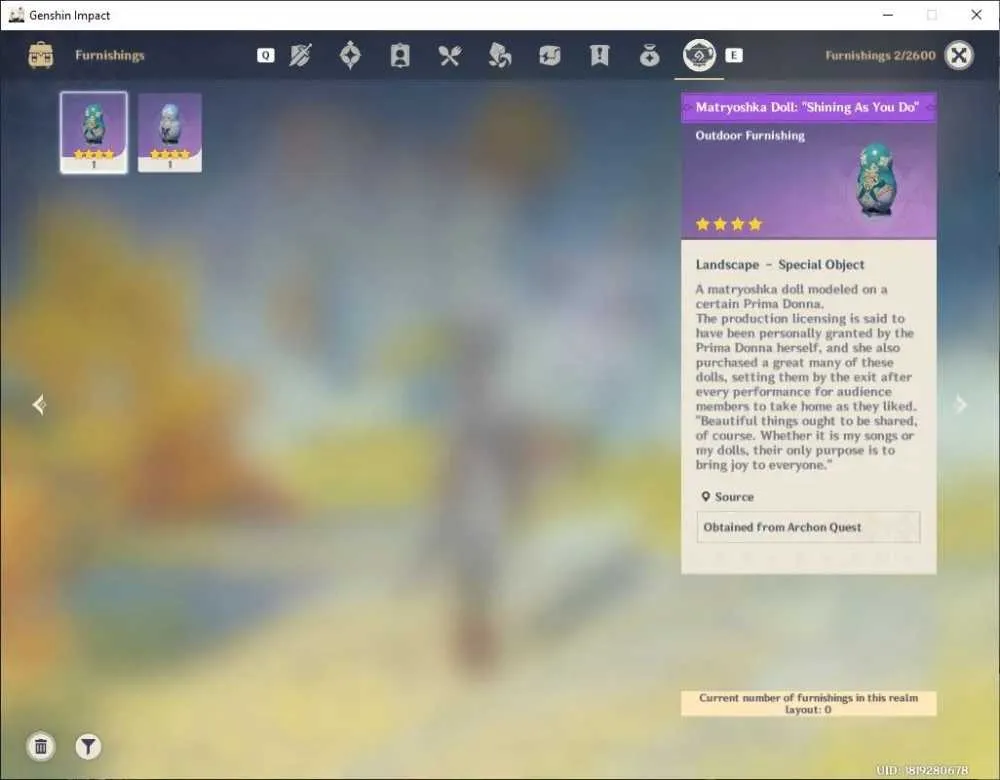Close the inventory with the X button
This screenshot has width=1000, height=780.
tap(959, 55)
